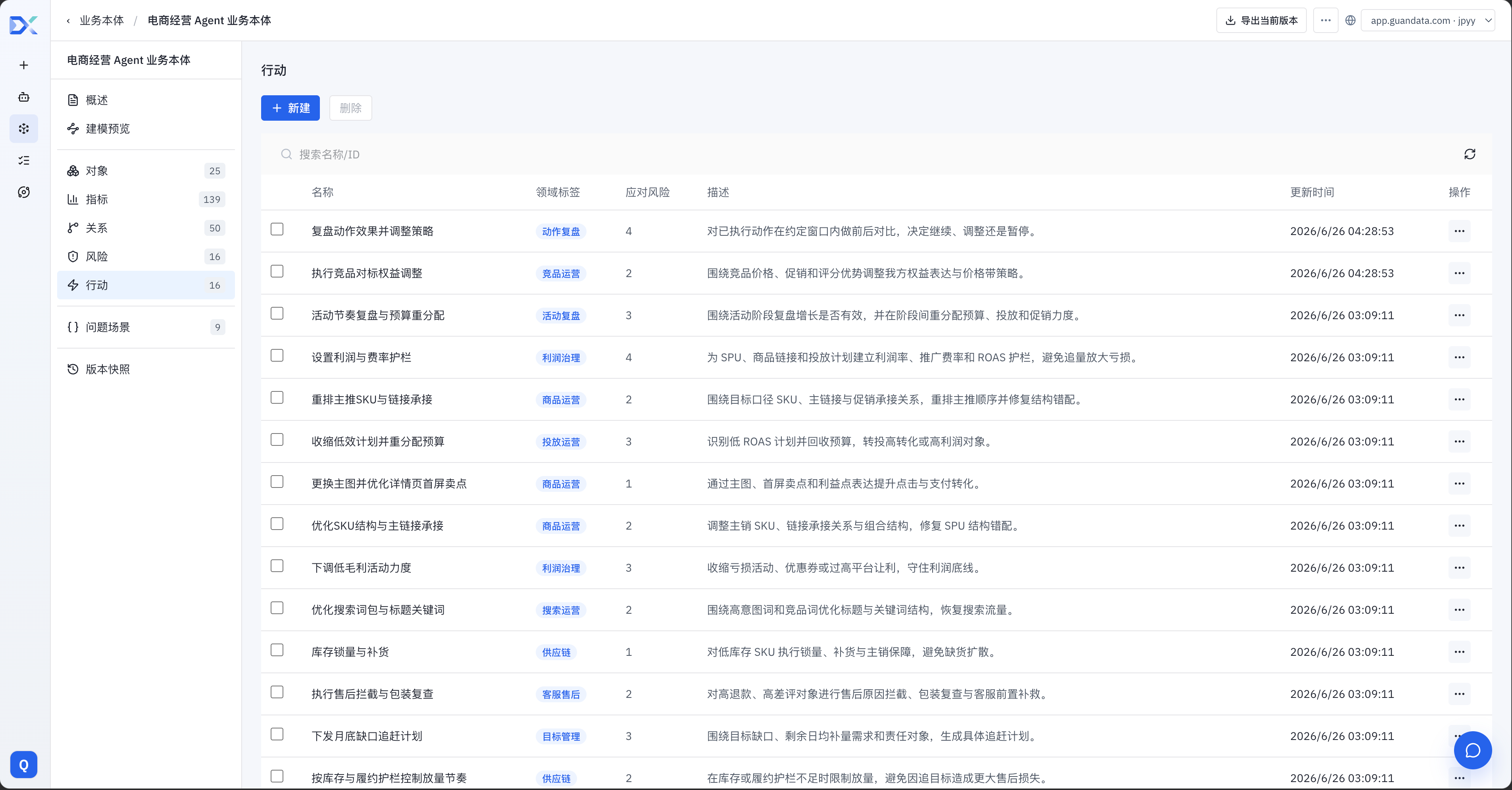Refresh the action list
Image resolution: width=1512 pixels, height=790 pixels.
coord(1469,154)
